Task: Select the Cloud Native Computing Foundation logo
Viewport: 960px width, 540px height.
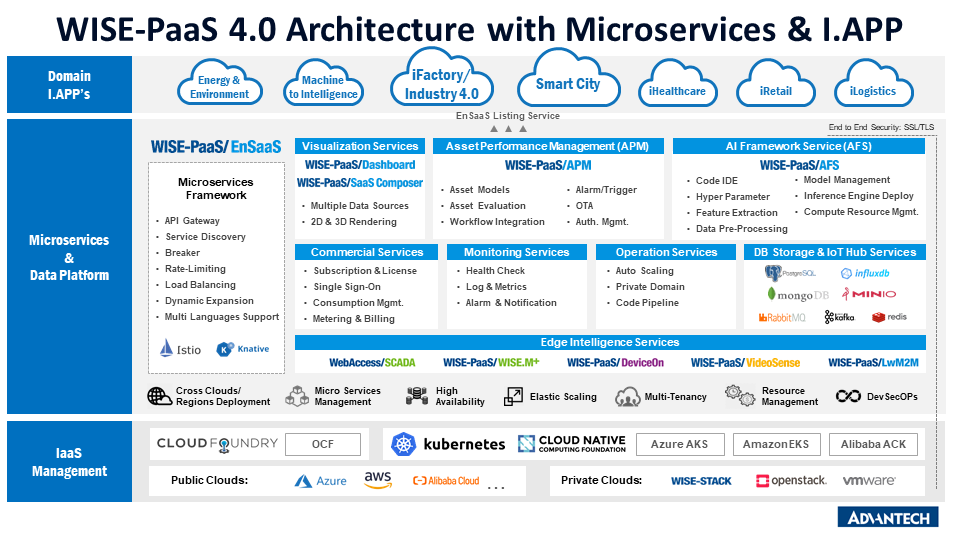Action: (x=572, y=444)
